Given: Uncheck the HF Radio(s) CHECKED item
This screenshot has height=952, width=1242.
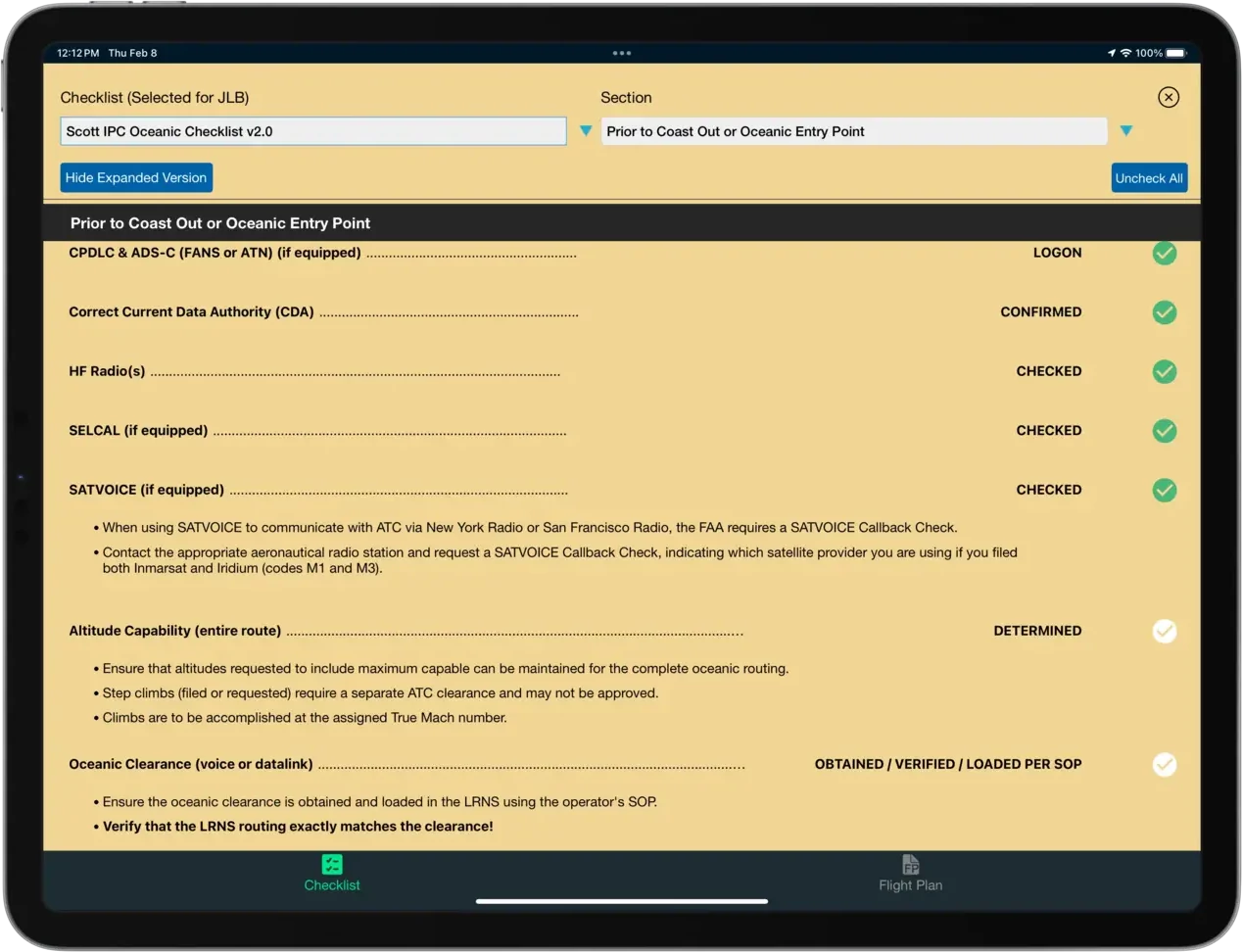Looking at the screenshot, I should coord(1164,371).
